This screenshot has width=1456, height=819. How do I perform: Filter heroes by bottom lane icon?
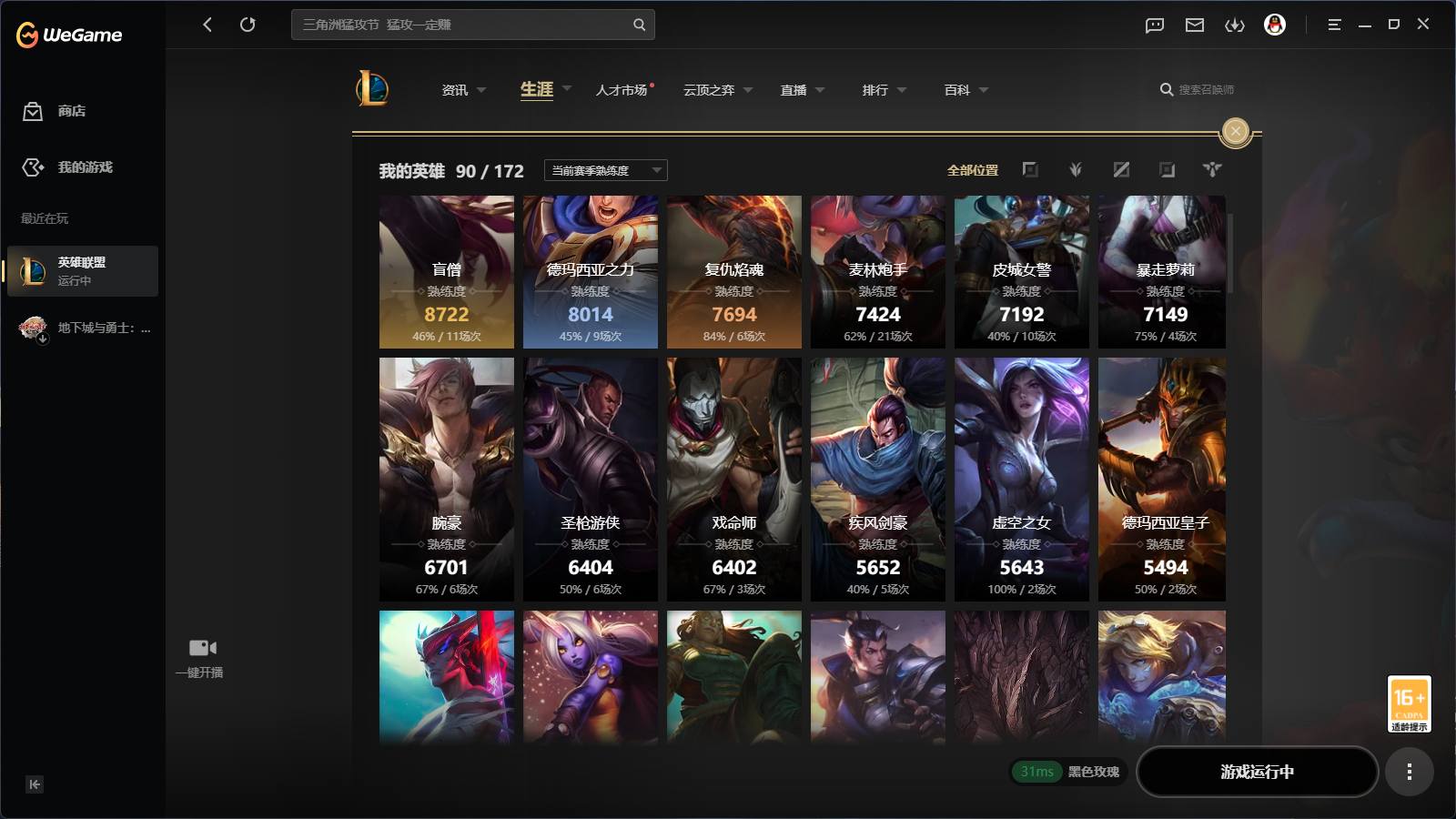pyautogui.click(x=1167, y=170)
